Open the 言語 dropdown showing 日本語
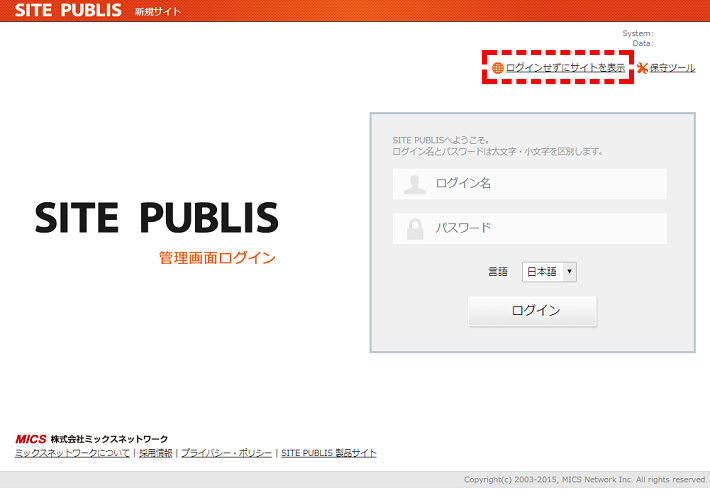The height and width of the screenshot is (503, 710). tap(549, 272)
